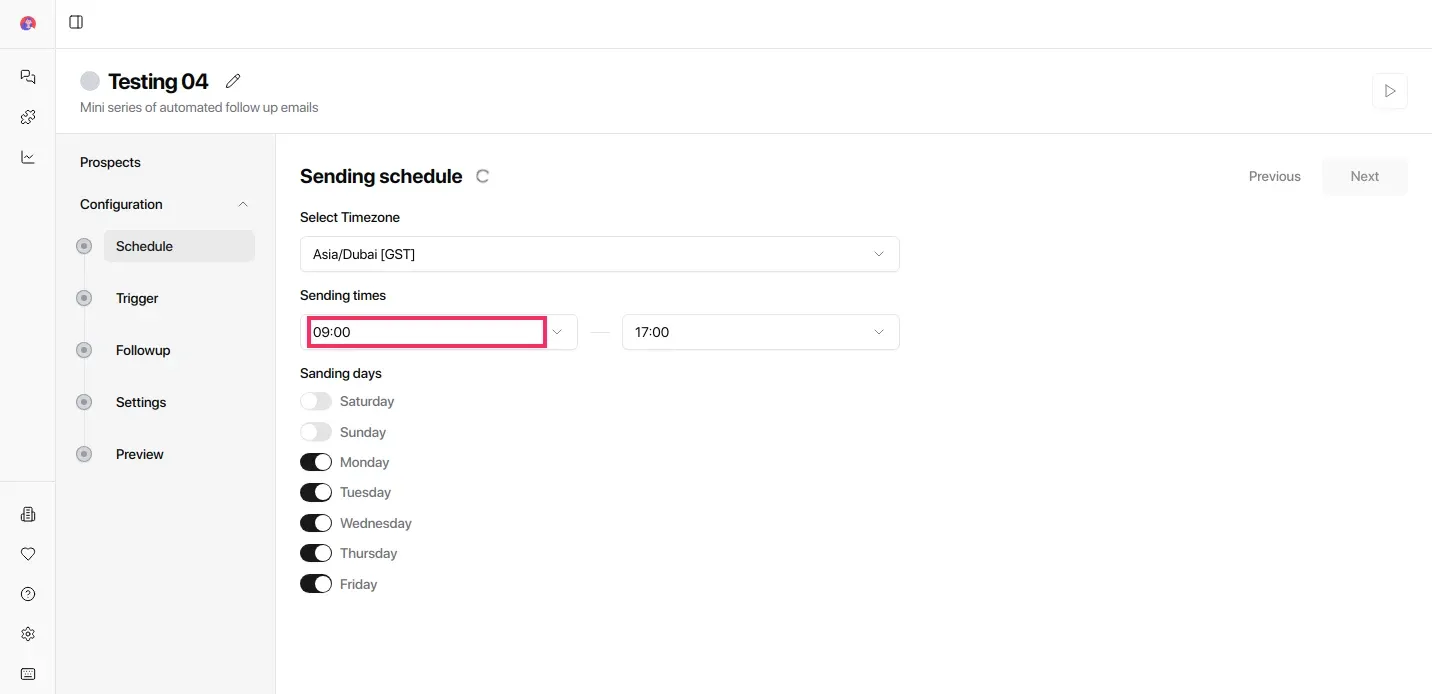Disable sending on Wednesday
The height and width of the screenshot is (694, 1432).
tap(316, 522)
